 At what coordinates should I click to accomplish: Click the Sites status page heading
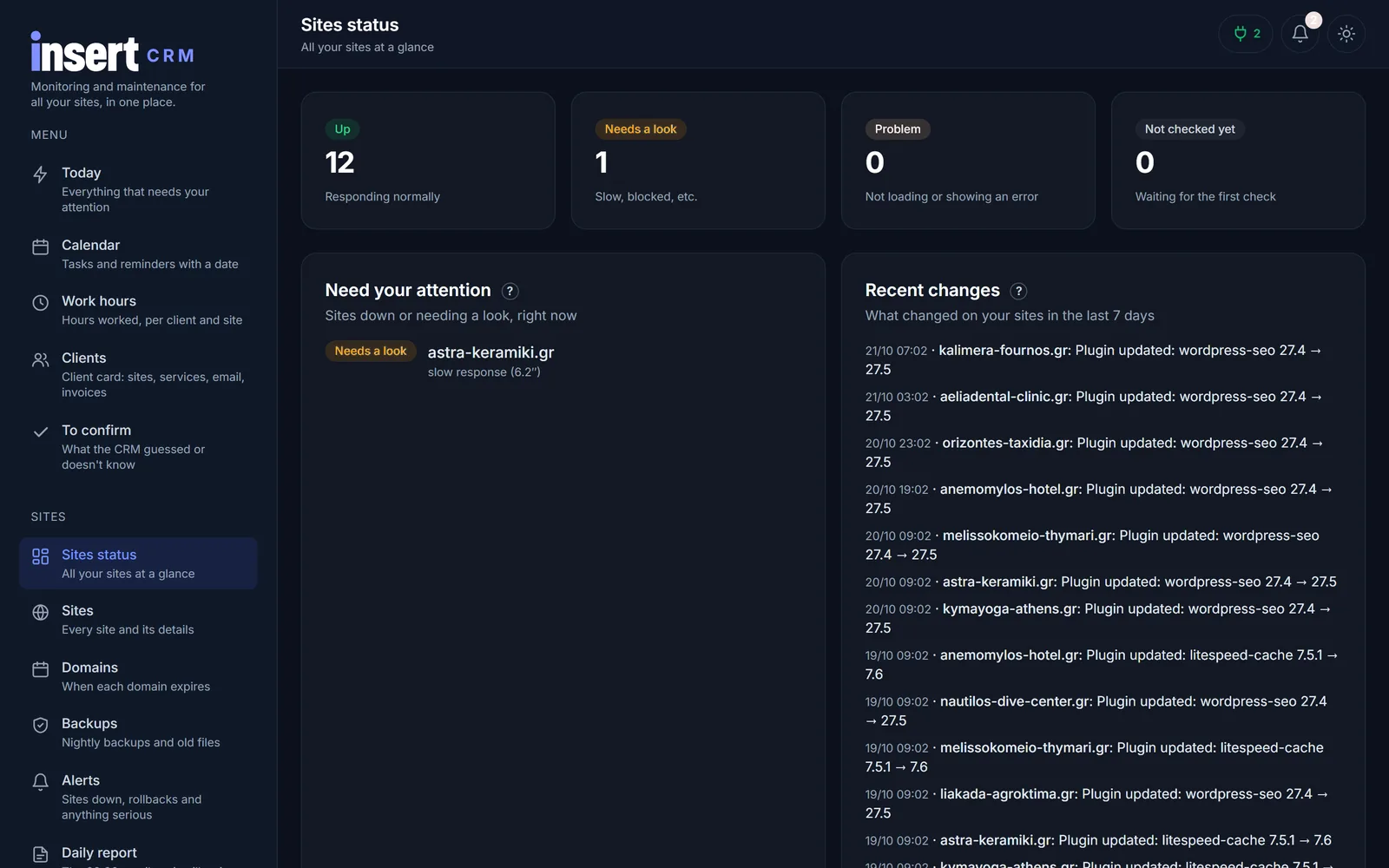[x=350, y=25]
